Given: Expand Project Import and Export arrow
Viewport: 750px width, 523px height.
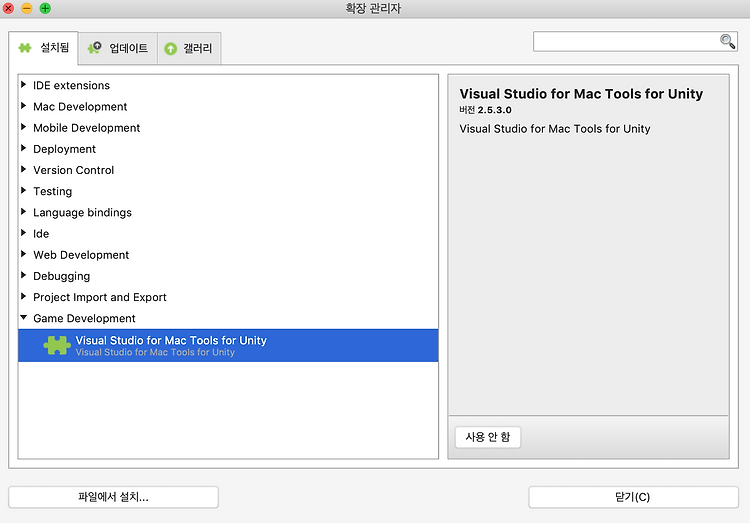Looking at the screenshot, I should pyautogui.click(x=23, y=296).
